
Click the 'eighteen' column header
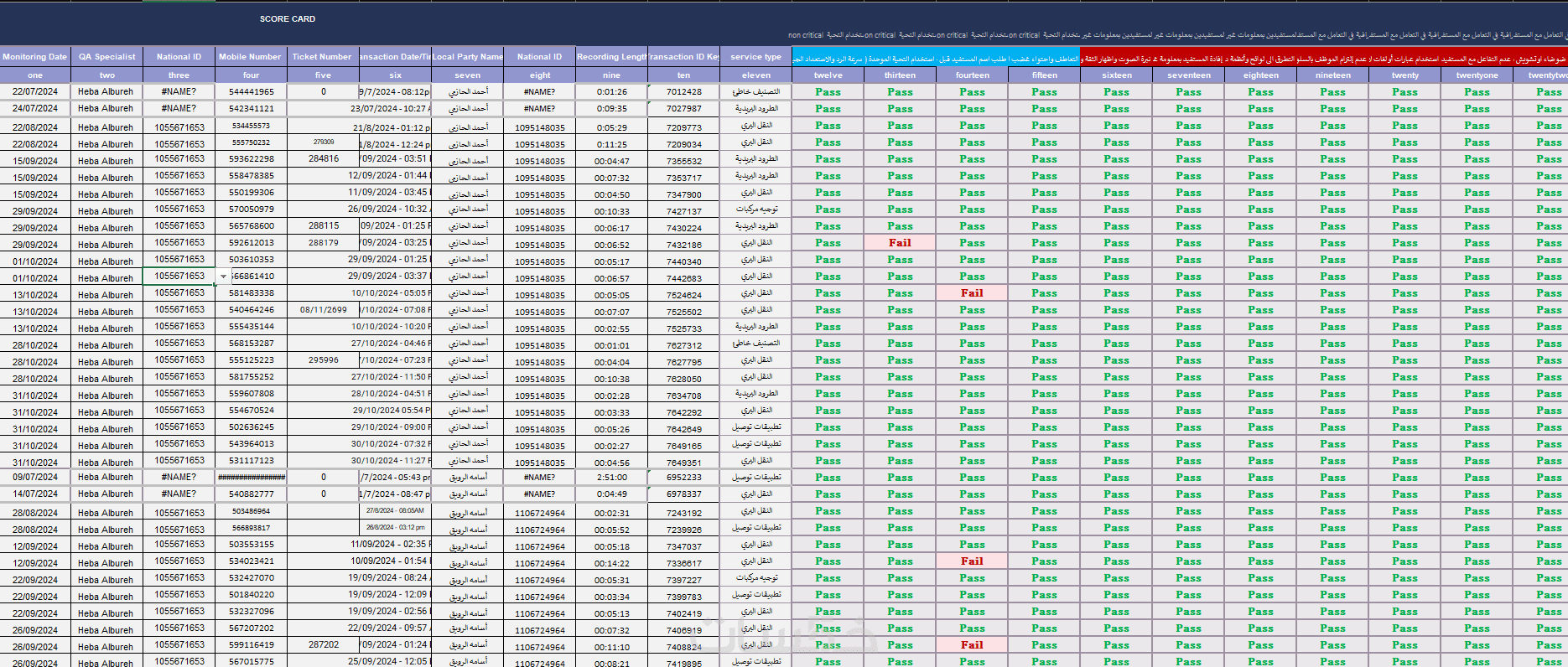[1260, 75]
